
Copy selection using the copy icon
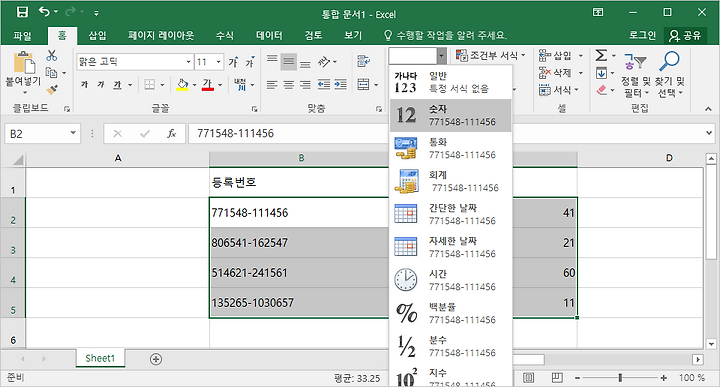(x=51, y=73)
